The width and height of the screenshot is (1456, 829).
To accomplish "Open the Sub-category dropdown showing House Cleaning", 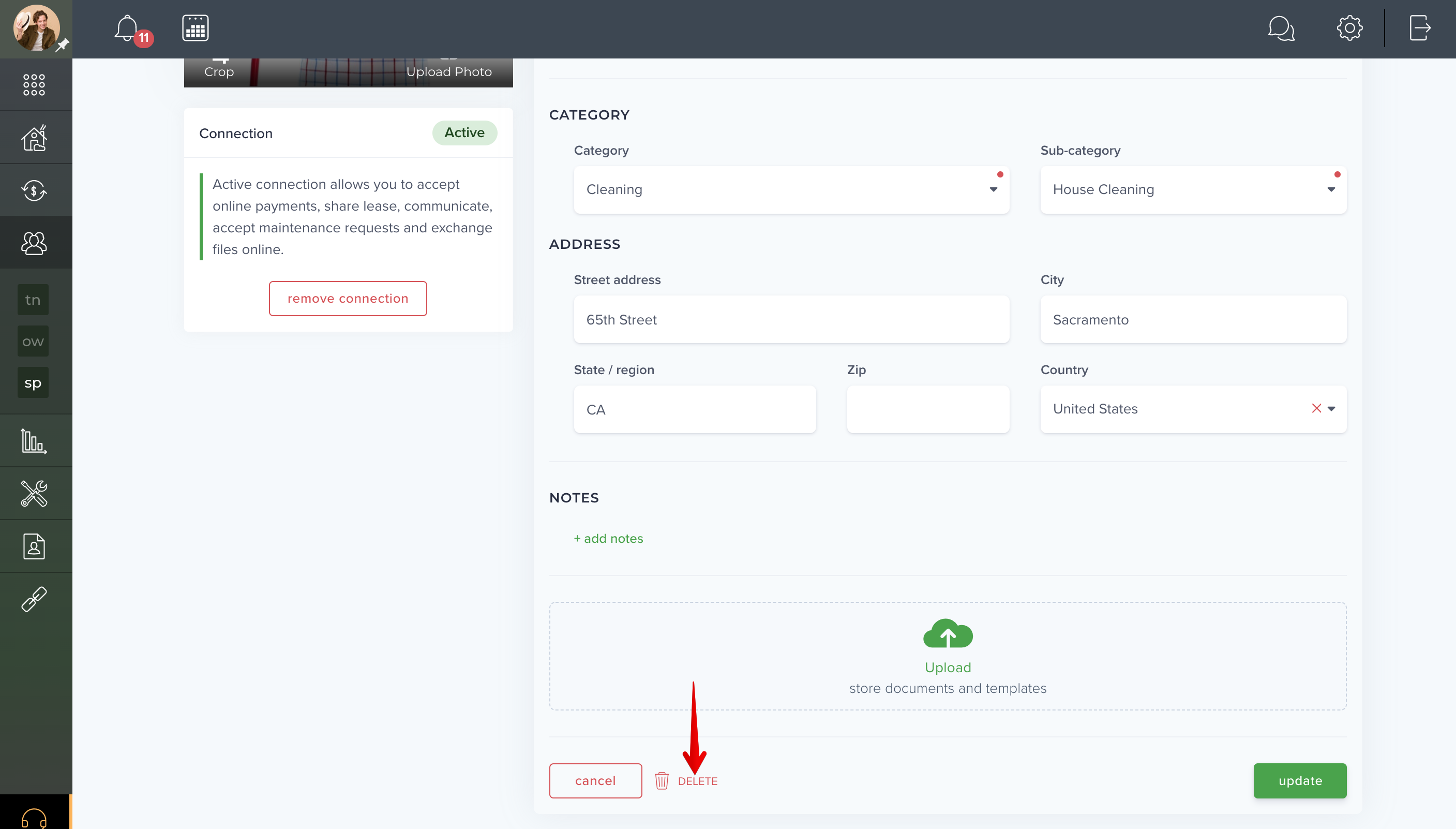I will pos(1193,189).
